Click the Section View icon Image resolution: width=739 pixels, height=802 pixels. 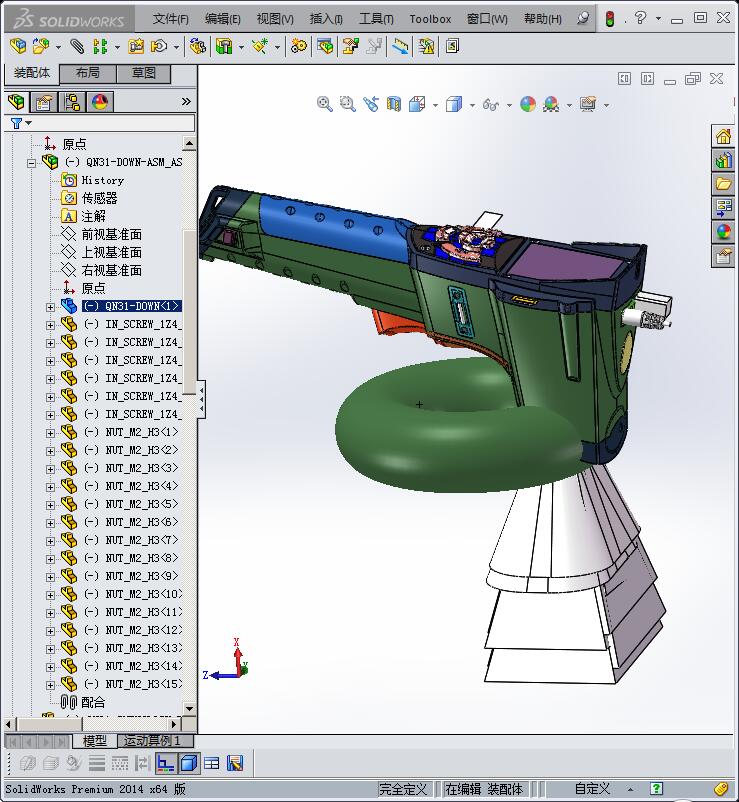pyautogui.click(x=394, y=104)
